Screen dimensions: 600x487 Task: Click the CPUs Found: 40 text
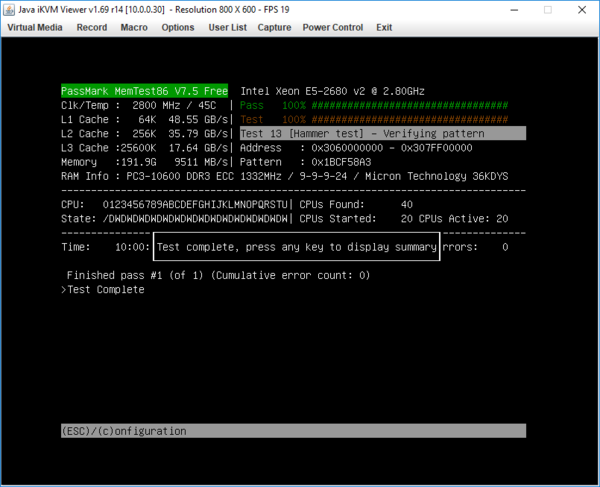[x=356, y=204]
